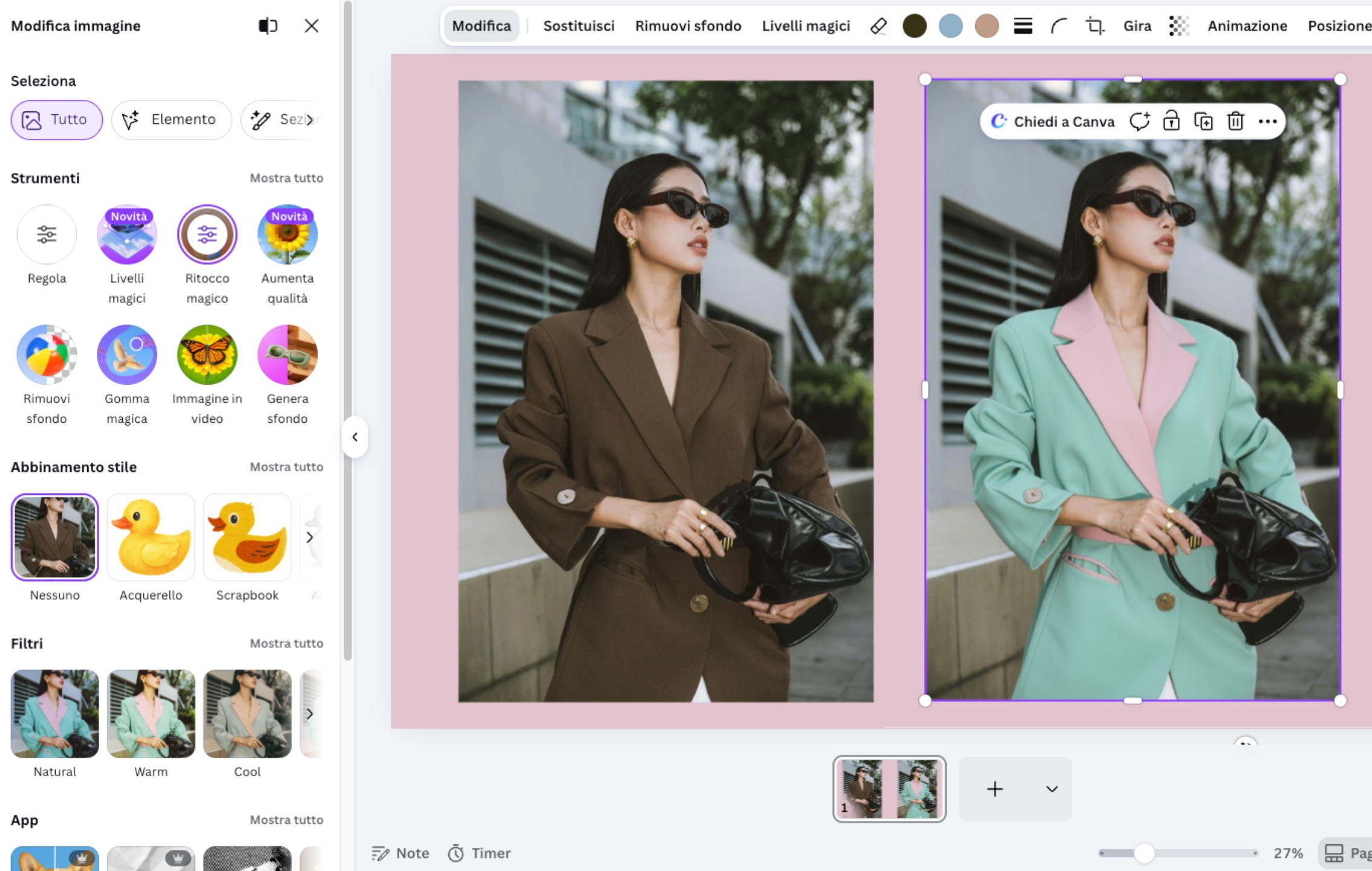Duplicate the selected image
This screenshot has height=871, width=1372.
pos(1203,122)
